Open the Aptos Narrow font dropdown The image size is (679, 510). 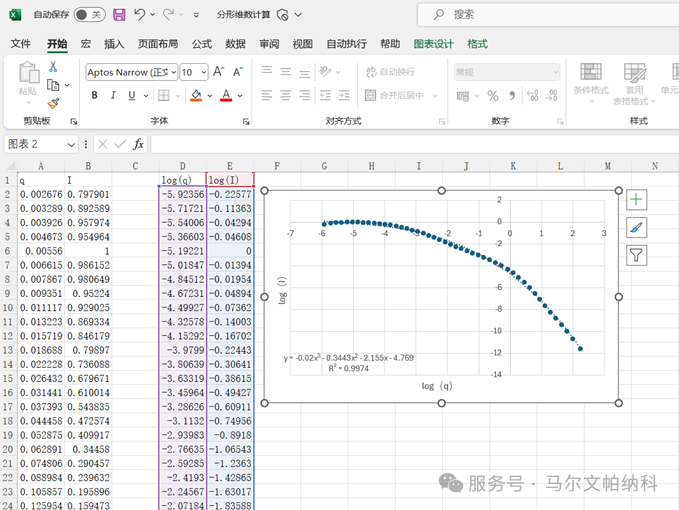pyautogui.click(x=172, y=72)
